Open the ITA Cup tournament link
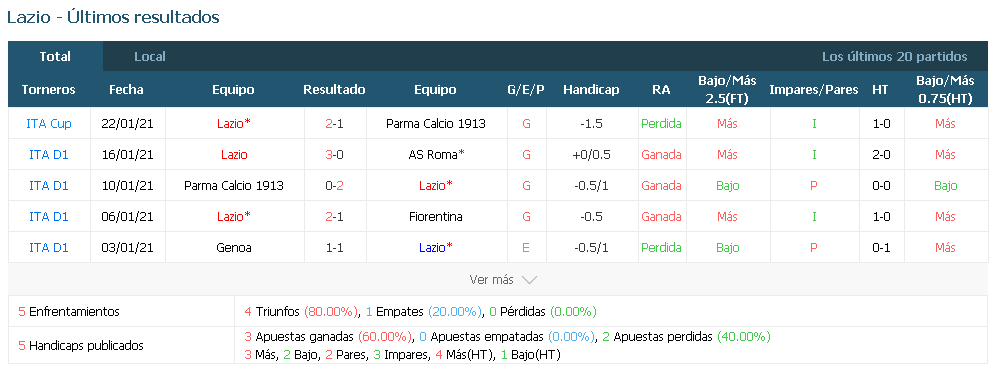 pos(49,124)
